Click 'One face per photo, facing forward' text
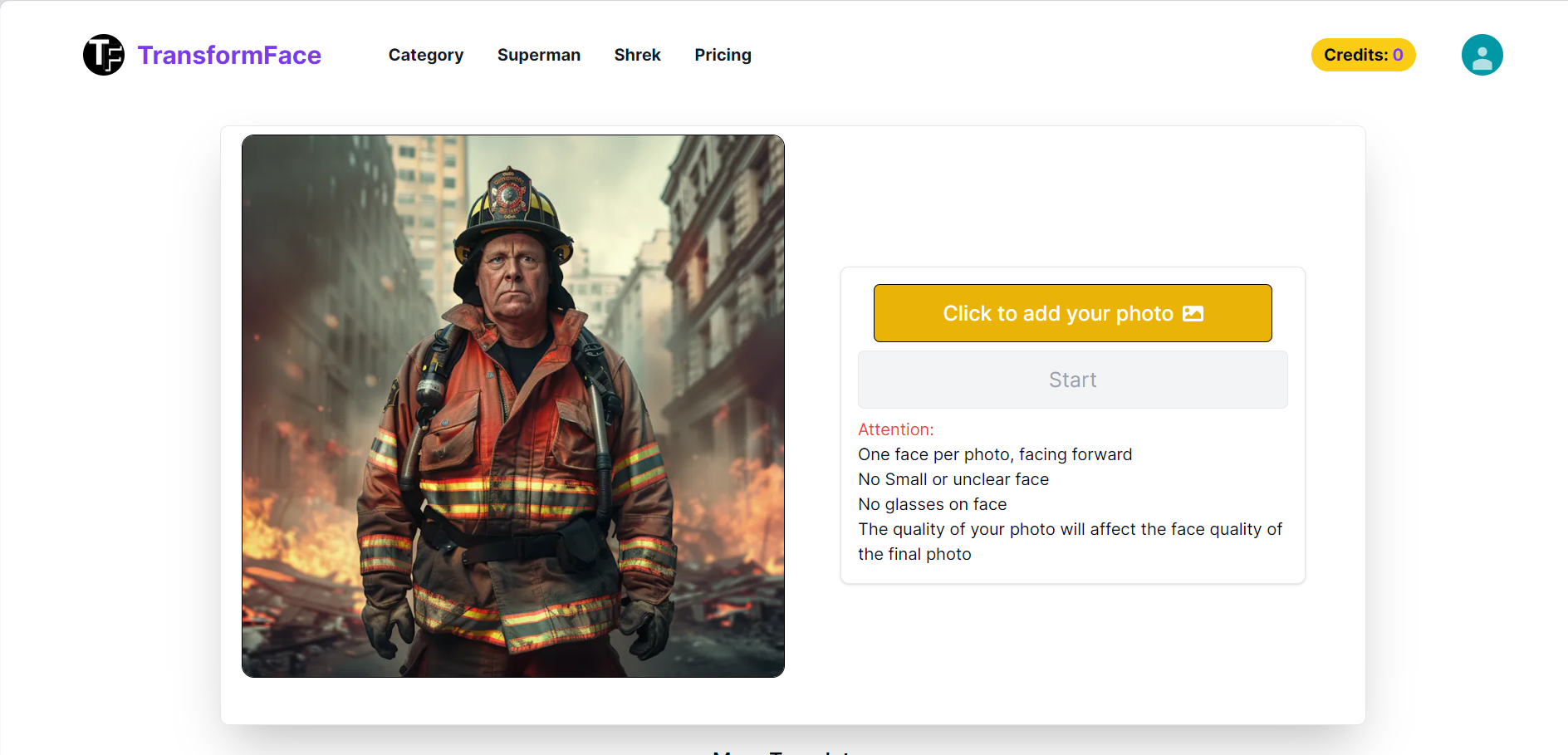 [x=995, y=454]
